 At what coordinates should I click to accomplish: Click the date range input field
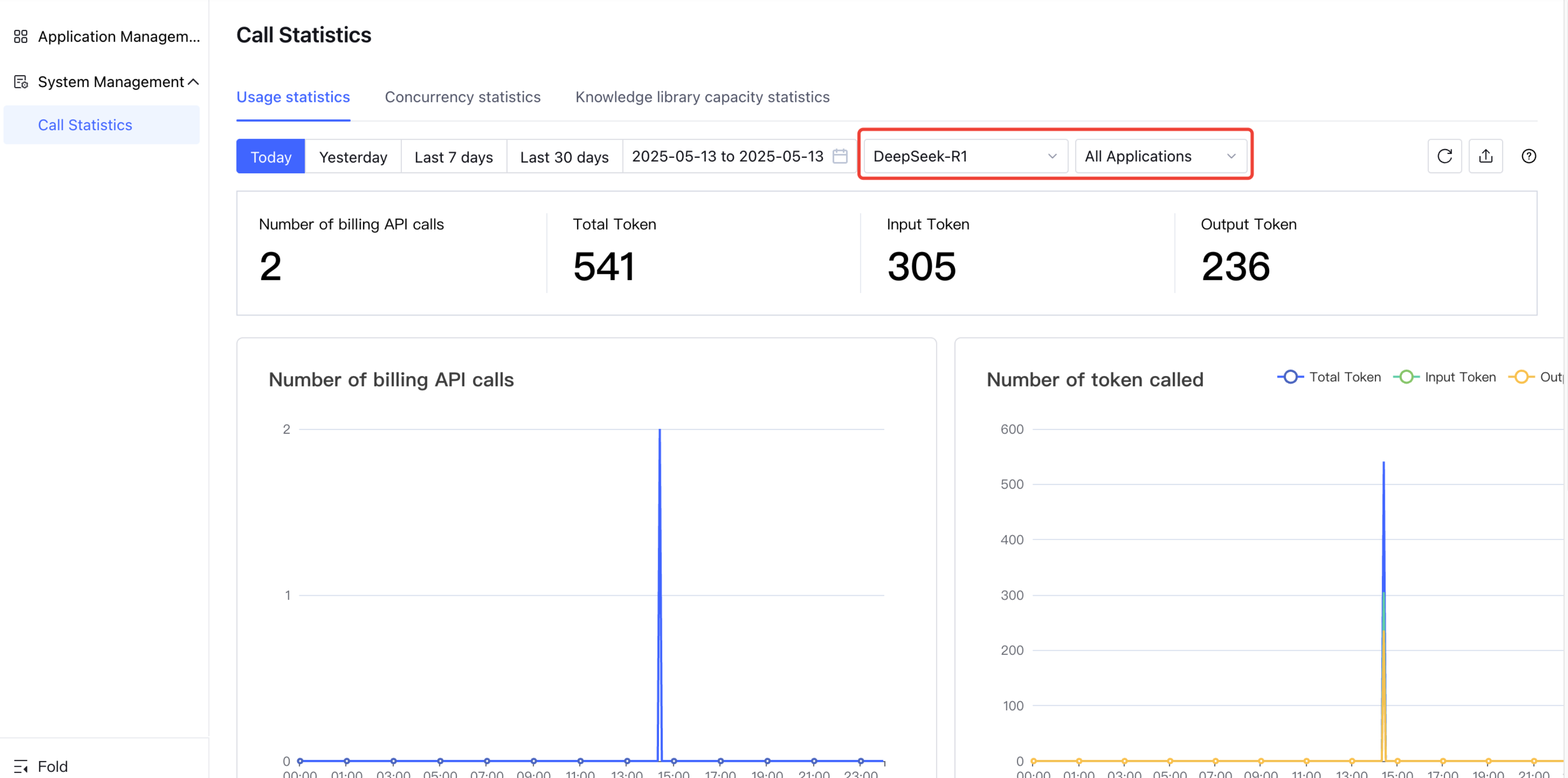(x=727, y=156)
